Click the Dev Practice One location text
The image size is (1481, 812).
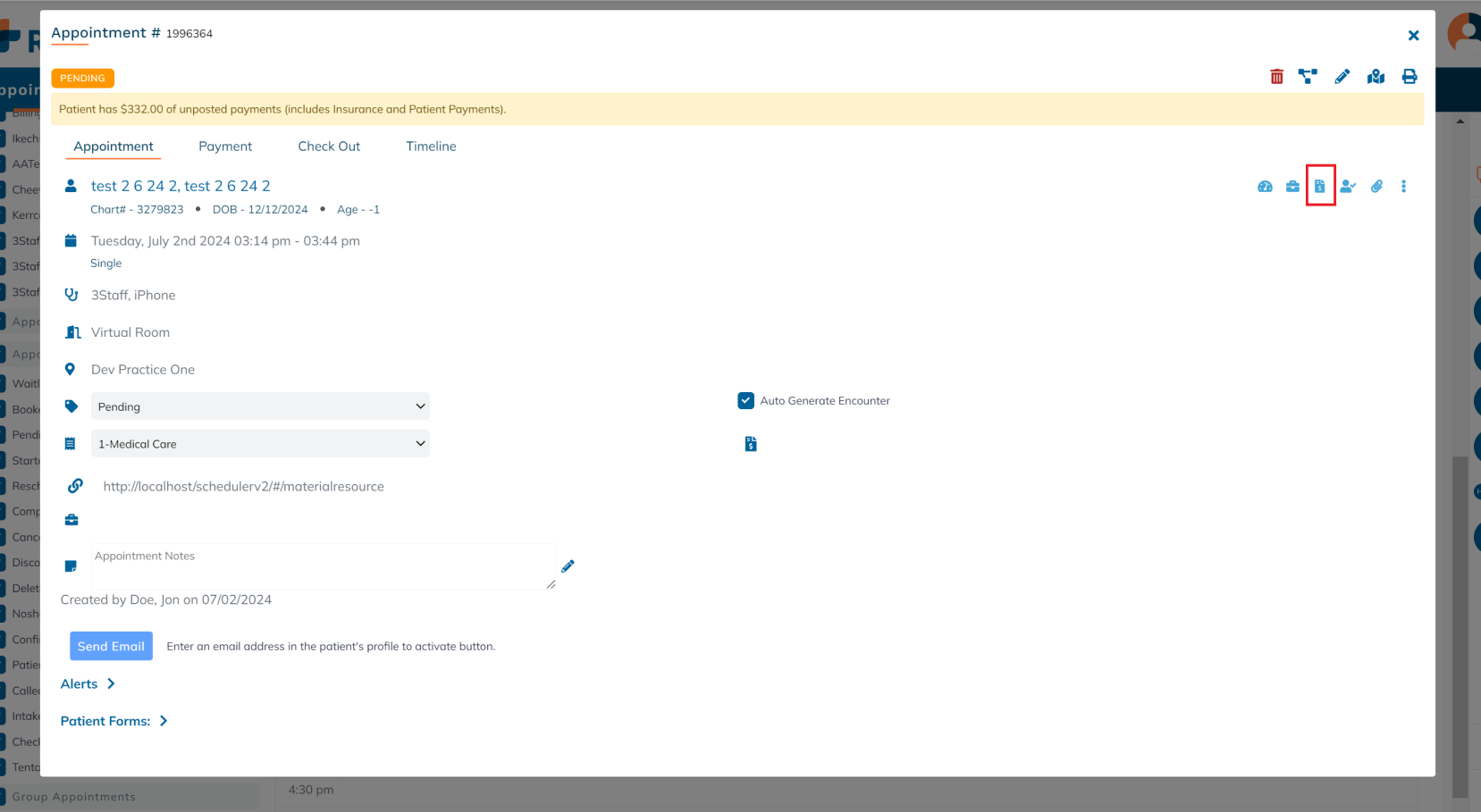(143, 370)
